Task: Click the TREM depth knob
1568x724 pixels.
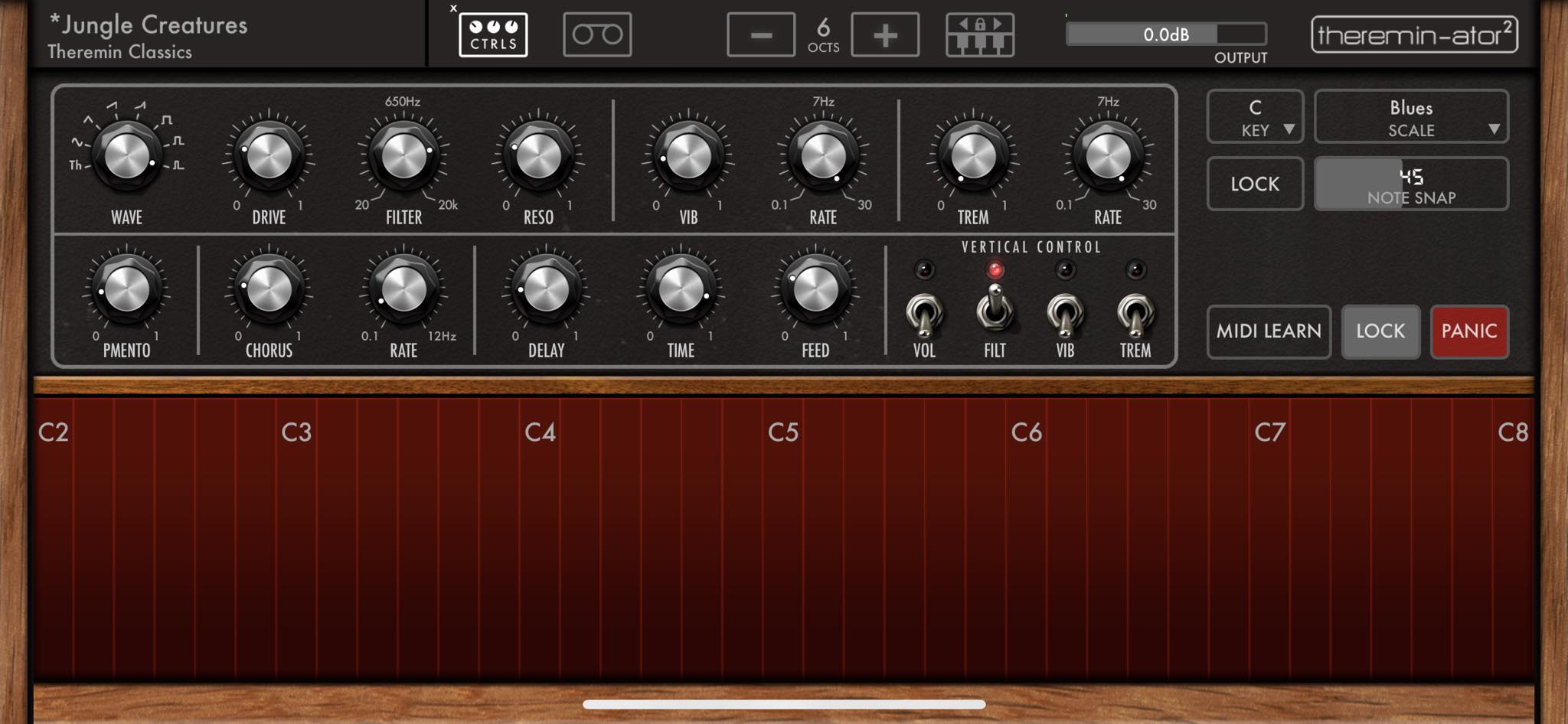Action: click(x=973, y=156)
